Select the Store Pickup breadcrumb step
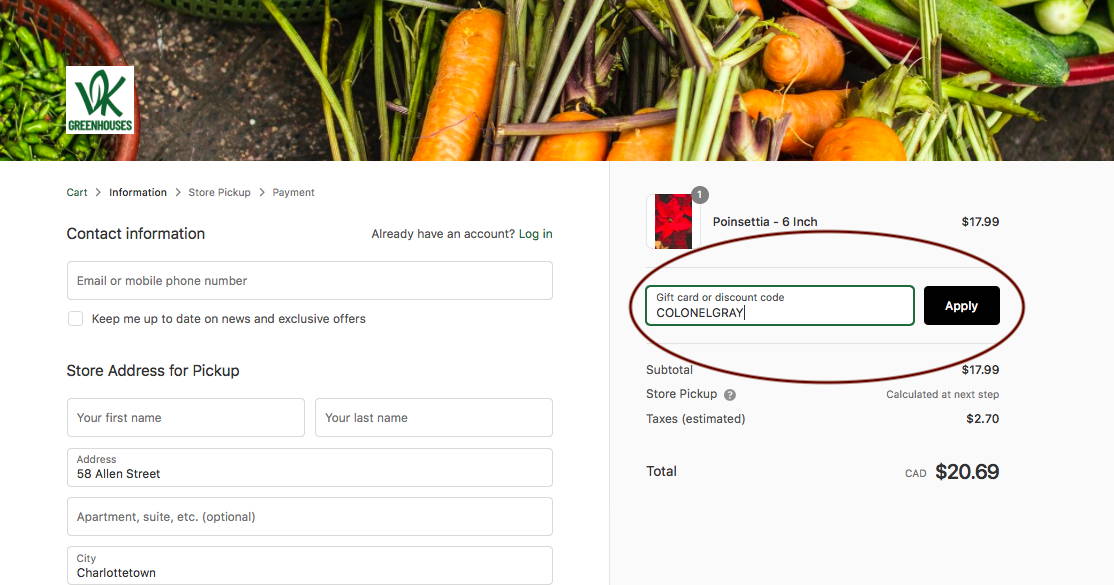This screenshot has width=1114, height=585. [x=220, y=193]
